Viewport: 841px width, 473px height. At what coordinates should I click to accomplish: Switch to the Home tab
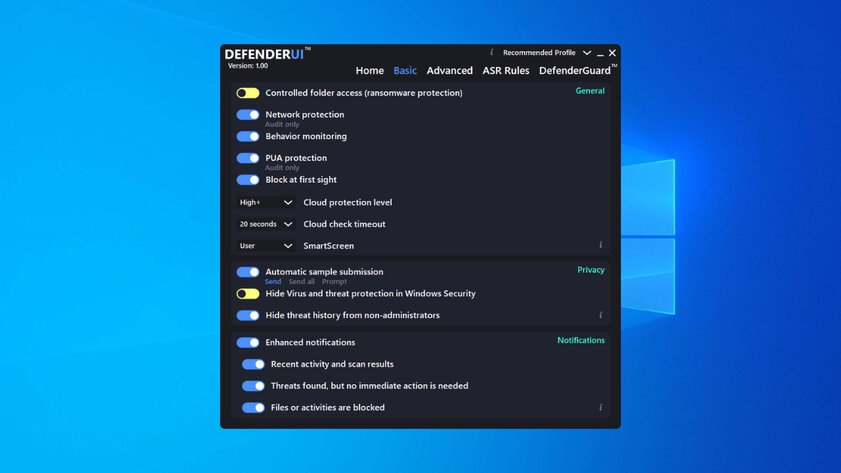(x=370, y=71)
